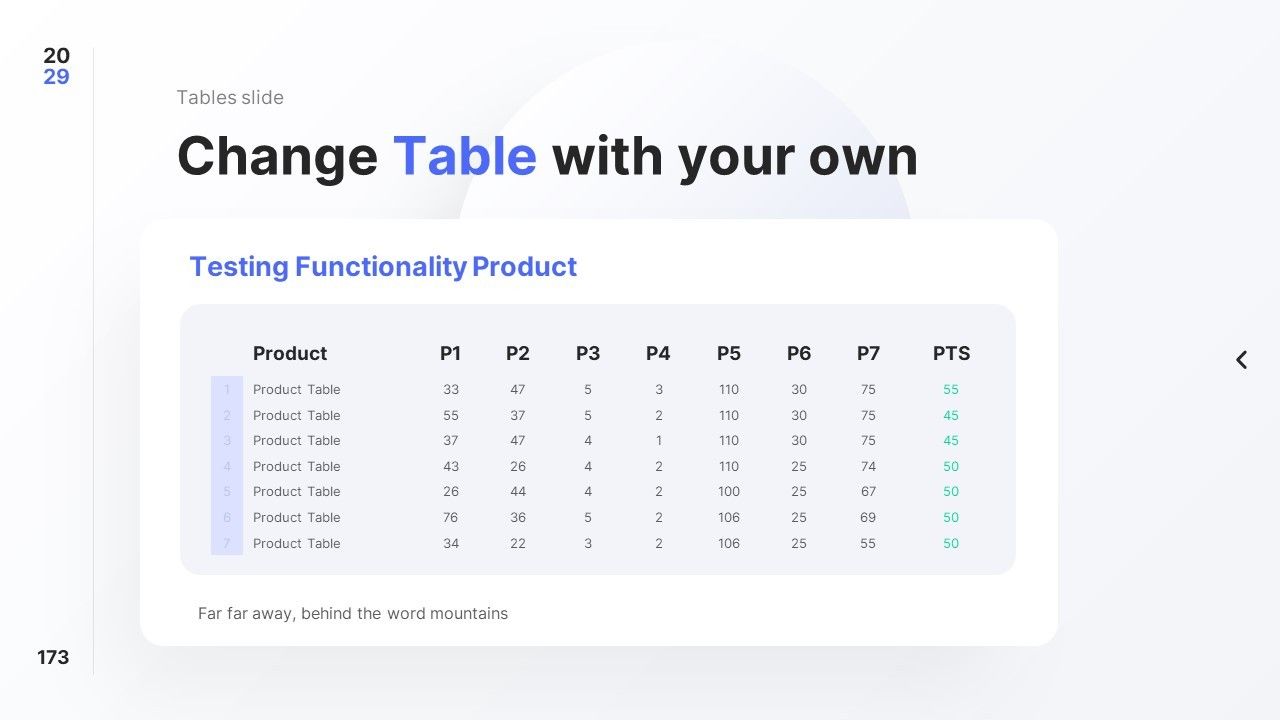Select row number 4 index cell
Viewport: 1280px width, 720px height.
click(227, 466)
